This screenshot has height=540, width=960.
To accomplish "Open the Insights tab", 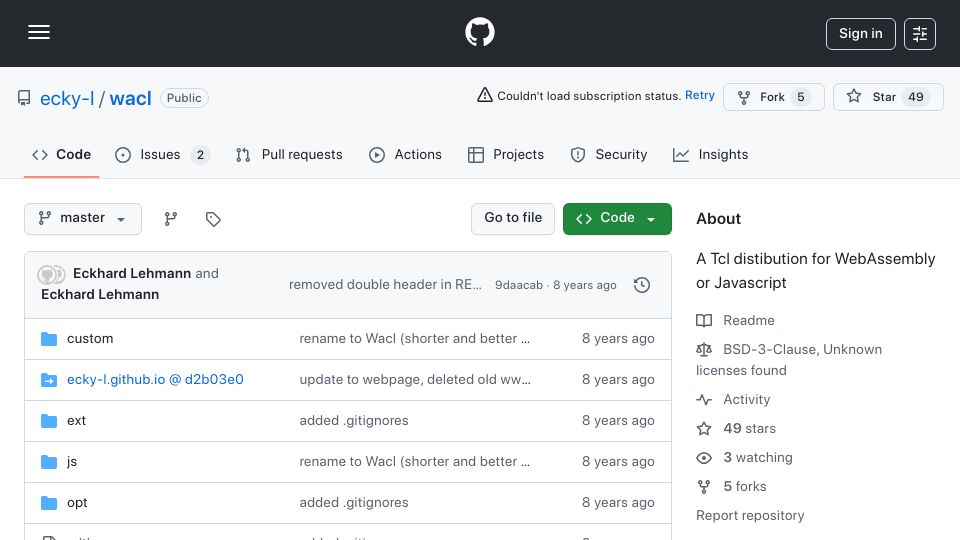I will coord(710,154).
